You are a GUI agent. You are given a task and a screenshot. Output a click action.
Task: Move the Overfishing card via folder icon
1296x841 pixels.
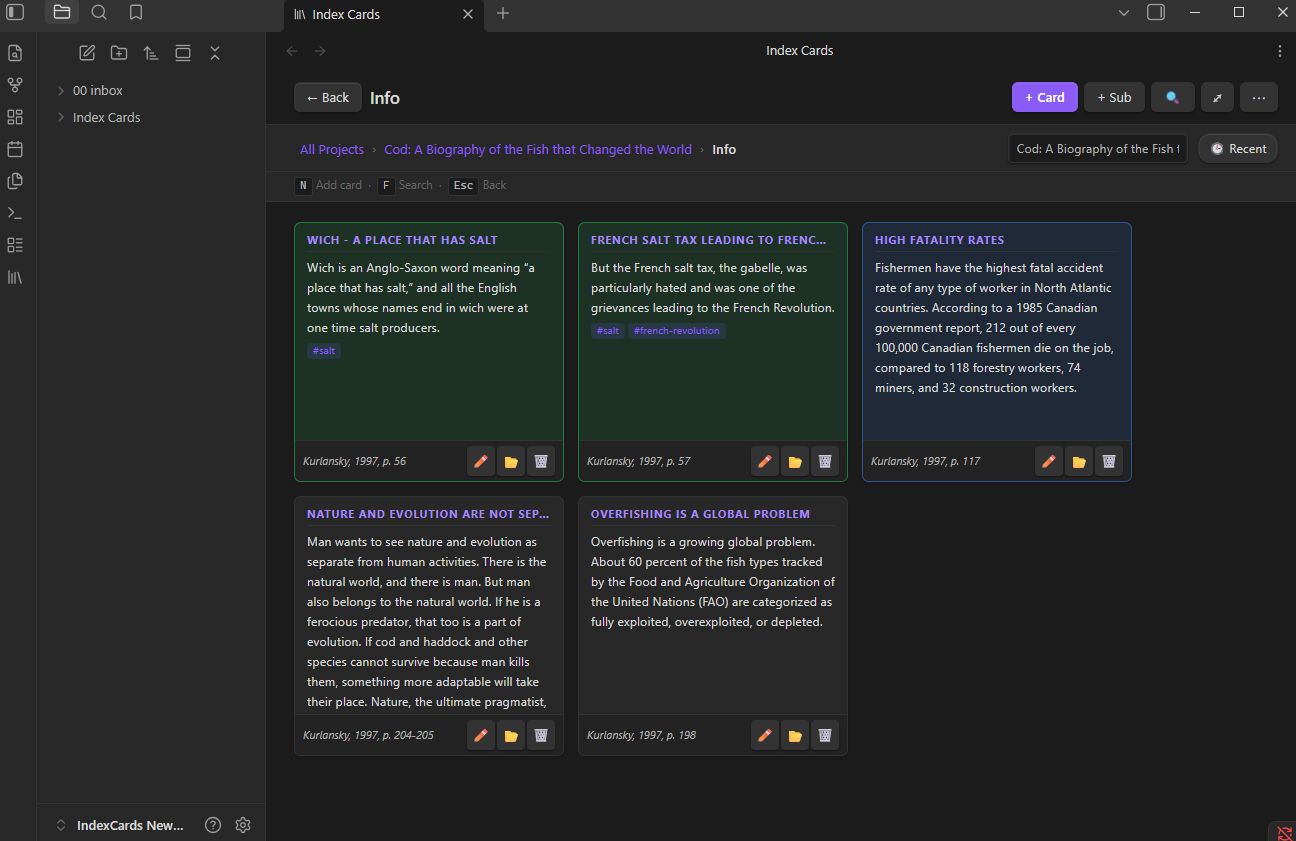(795, 735)
